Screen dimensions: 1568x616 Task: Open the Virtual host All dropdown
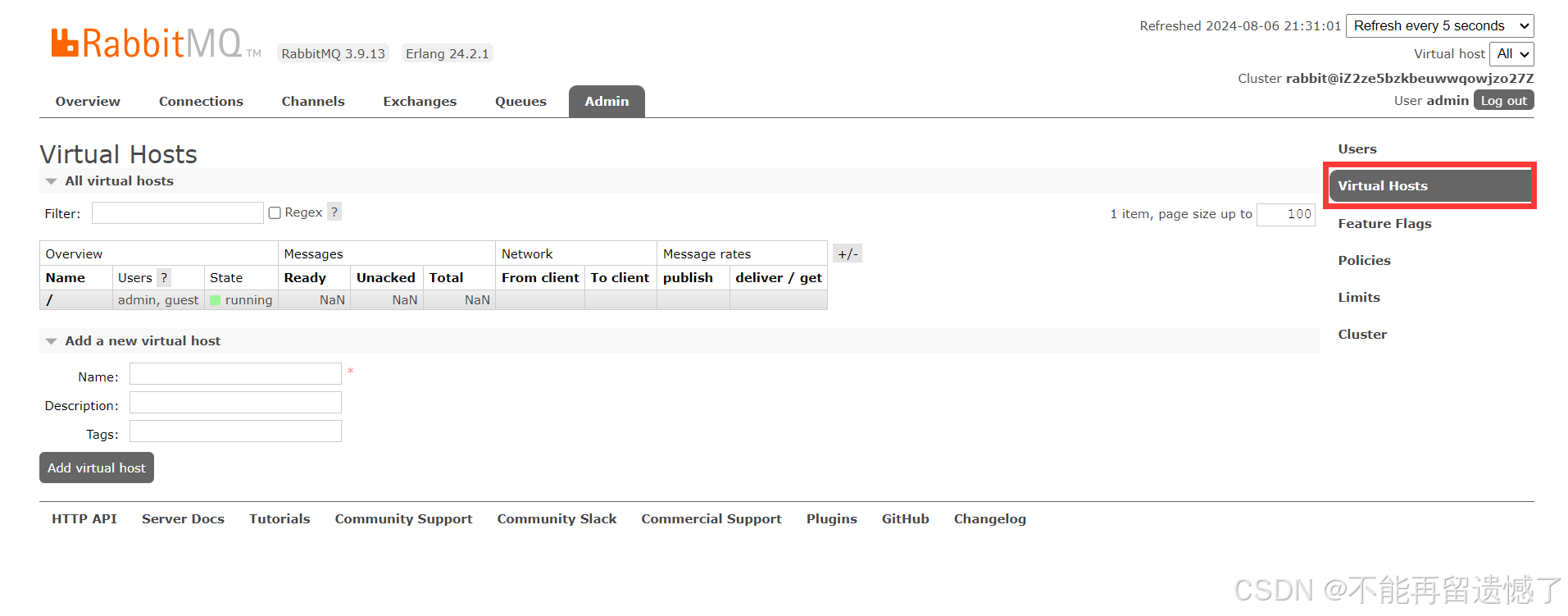(x=1511, y=53)
